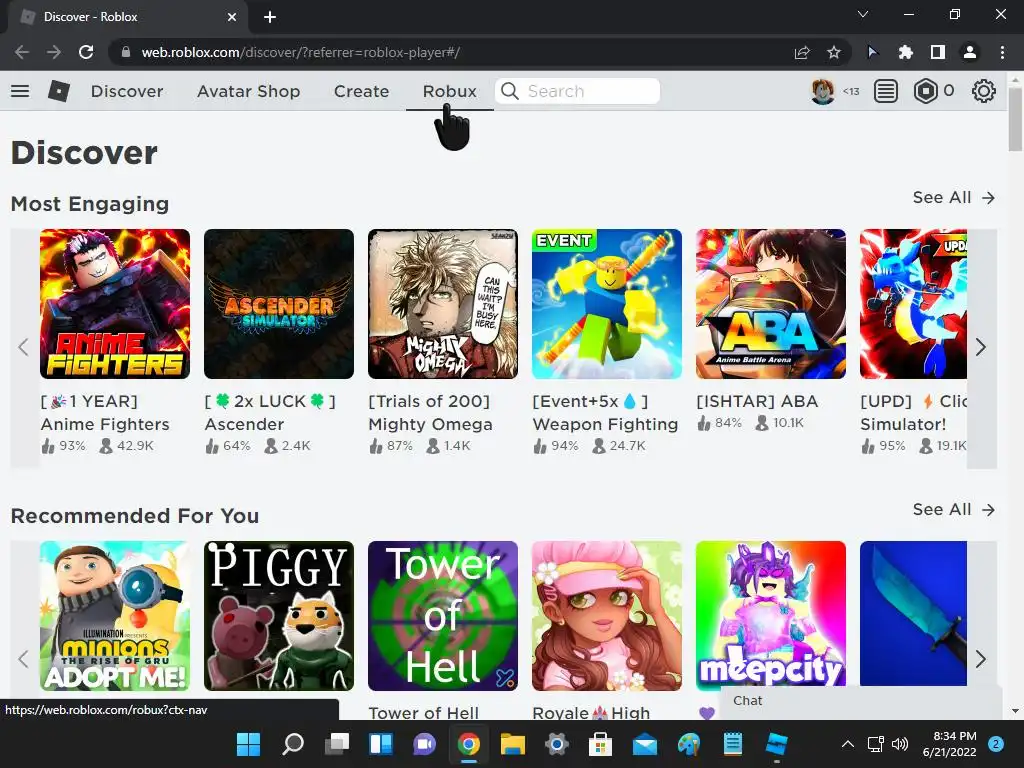Open Windows Start menu
The height and width of the screenshot is (768, 1024).
(248, 744)
